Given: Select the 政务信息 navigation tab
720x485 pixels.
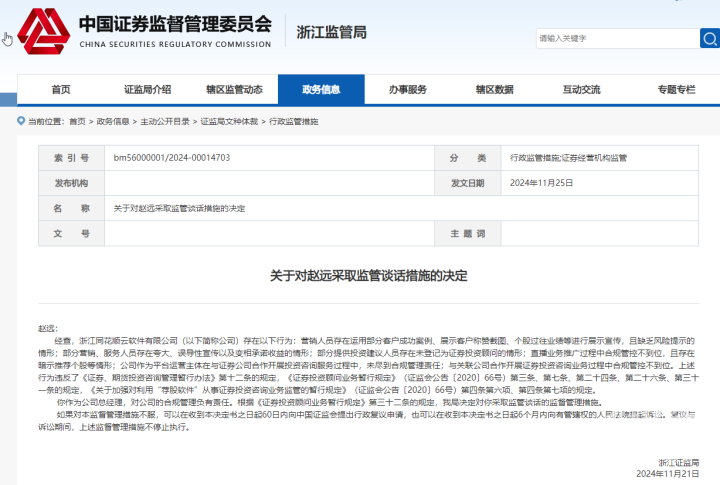Looking at the screenshot, I should [321, 90].
